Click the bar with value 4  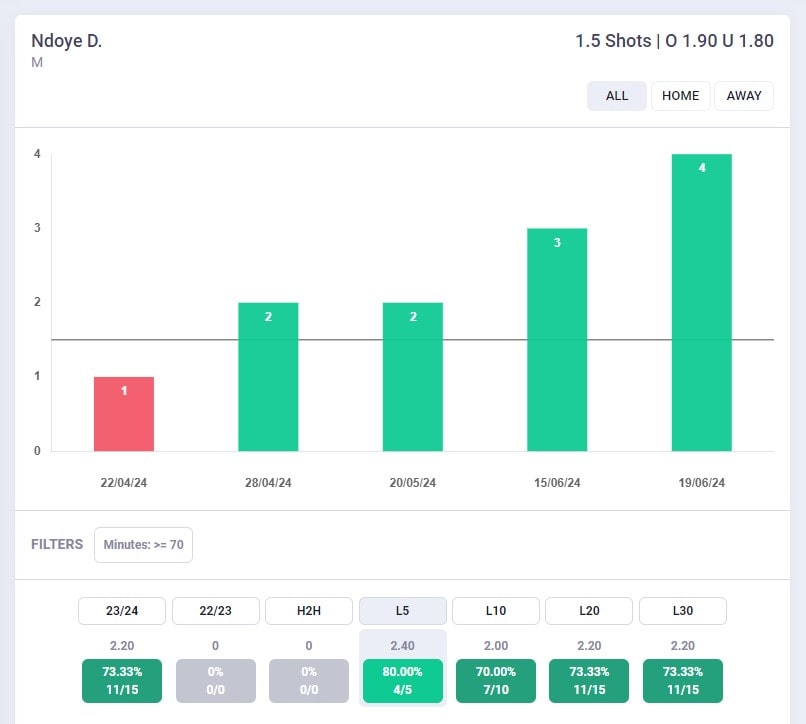[x=702, y=303]
